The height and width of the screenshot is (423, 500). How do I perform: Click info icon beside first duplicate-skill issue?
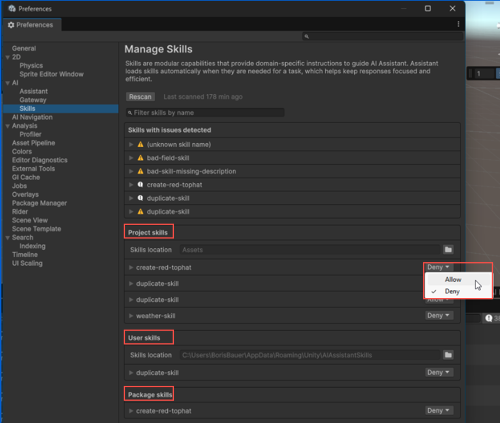[x=140, y=198]
